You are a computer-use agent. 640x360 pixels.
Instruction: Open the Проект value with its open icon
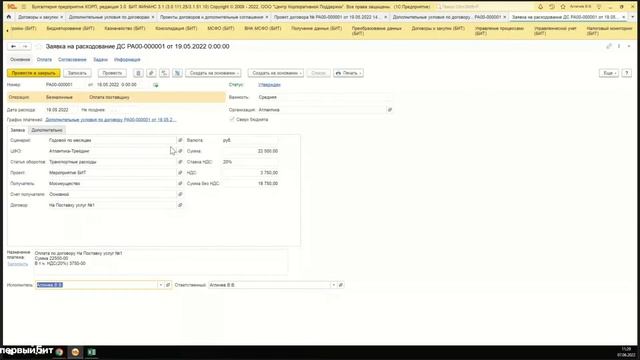pos(180,173)
